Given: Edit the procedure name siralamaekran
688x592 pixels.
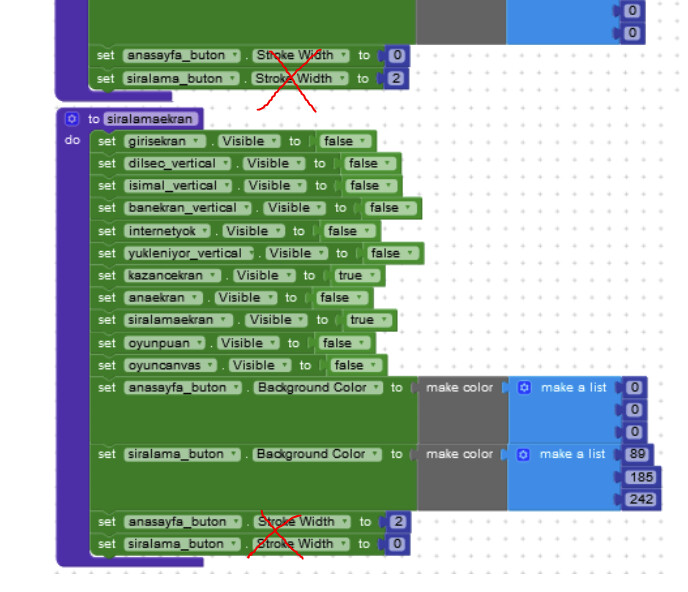Looking at the screenshot, I should [x=150, y=119].
